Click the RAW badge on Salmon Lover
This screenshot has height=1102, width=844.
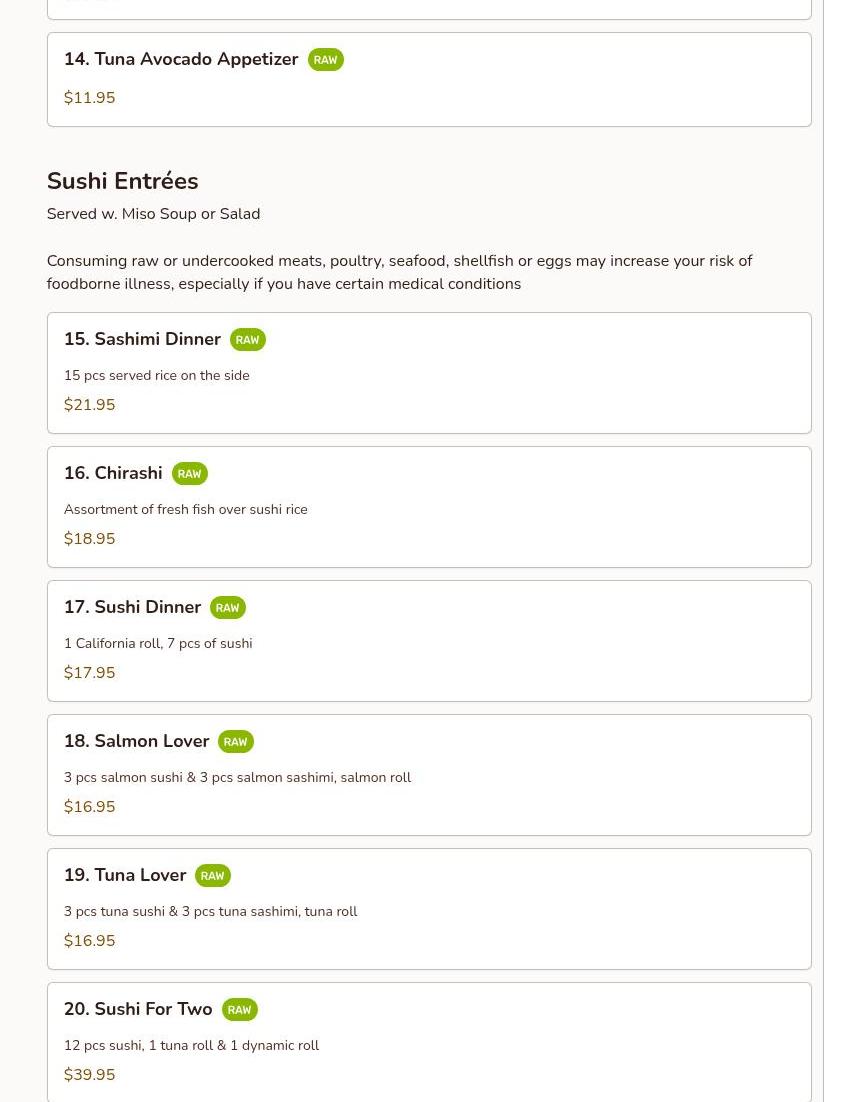click(235, 742)
